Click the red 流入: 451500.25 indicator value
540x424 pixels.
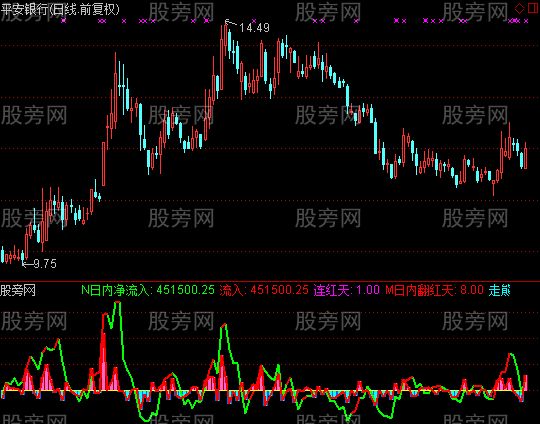(x=264, y=290)
